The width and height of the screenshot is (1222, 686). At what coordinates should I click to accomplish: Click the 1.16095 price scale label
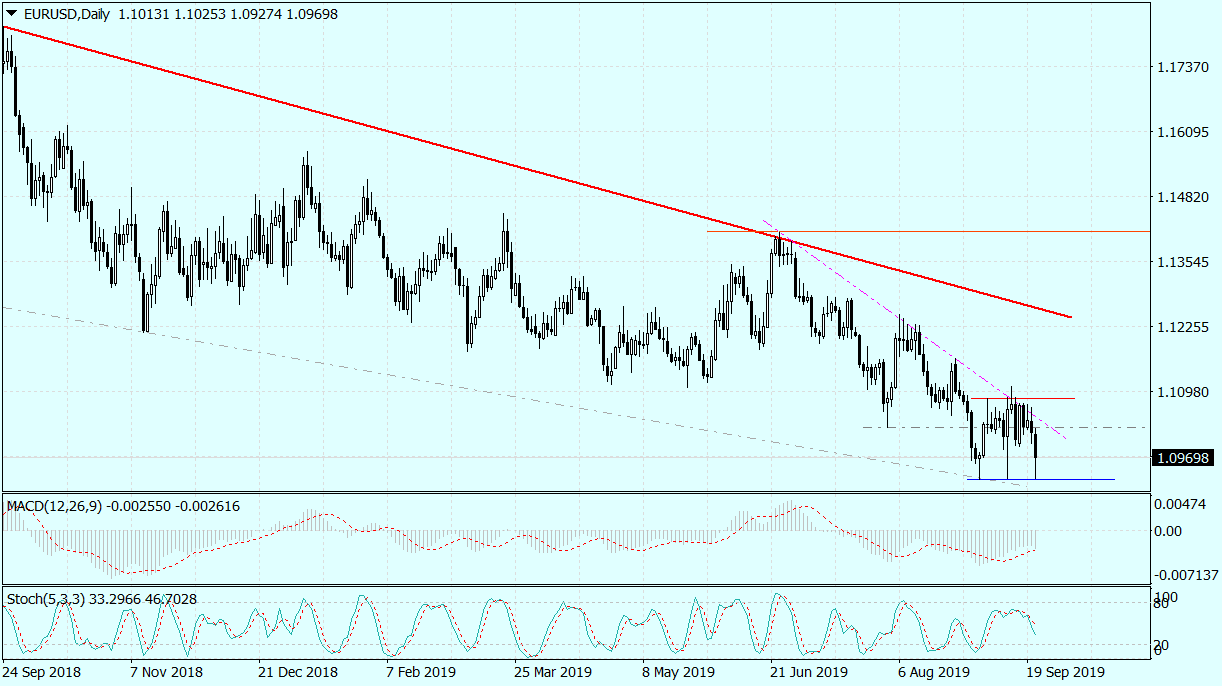(x=1181, y=132)
